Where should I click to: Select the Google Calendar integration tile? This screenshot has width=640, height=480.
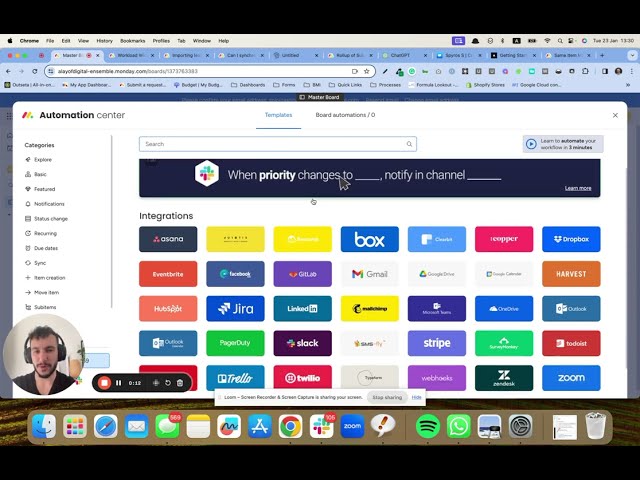point(504,274)
